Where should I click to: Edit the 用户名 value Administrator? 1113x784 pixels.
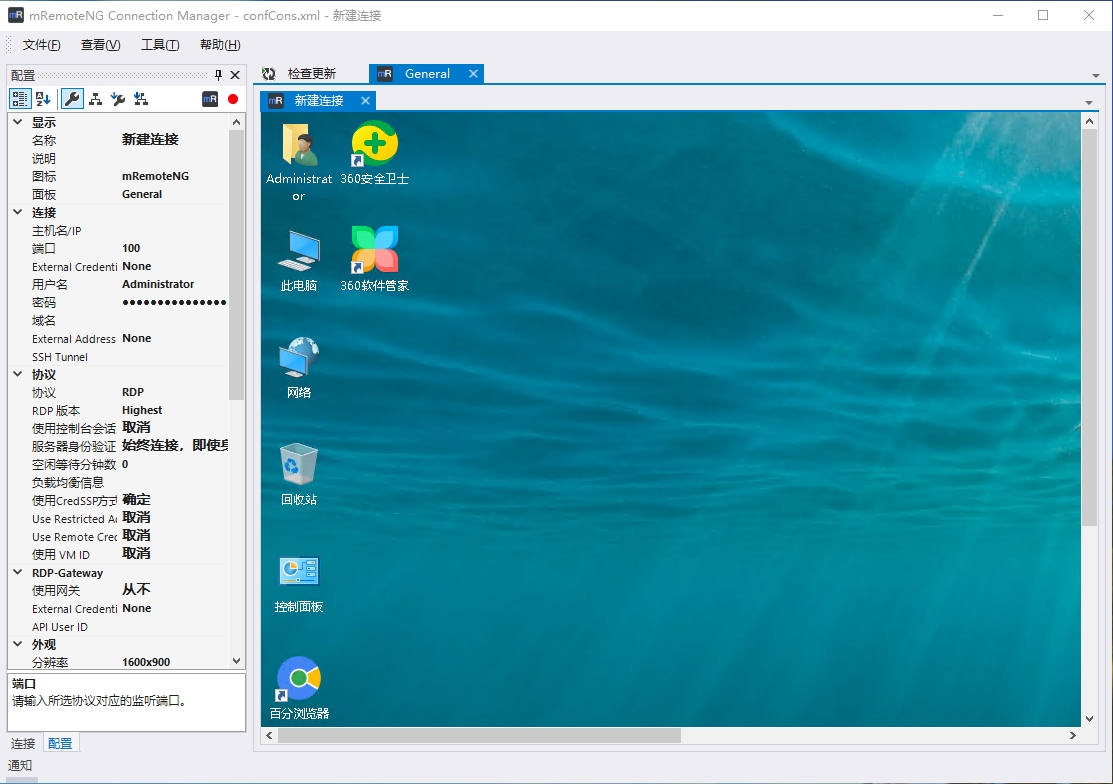coord(158,284)
